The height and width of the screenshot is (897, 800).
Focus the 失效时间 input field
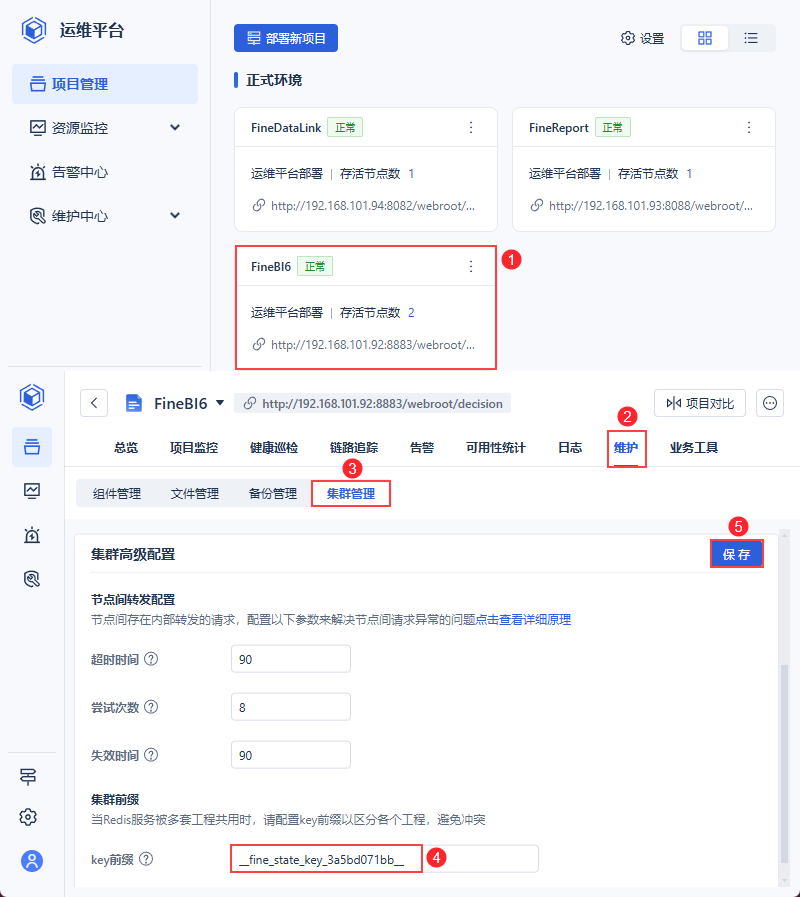coord(291,755)
